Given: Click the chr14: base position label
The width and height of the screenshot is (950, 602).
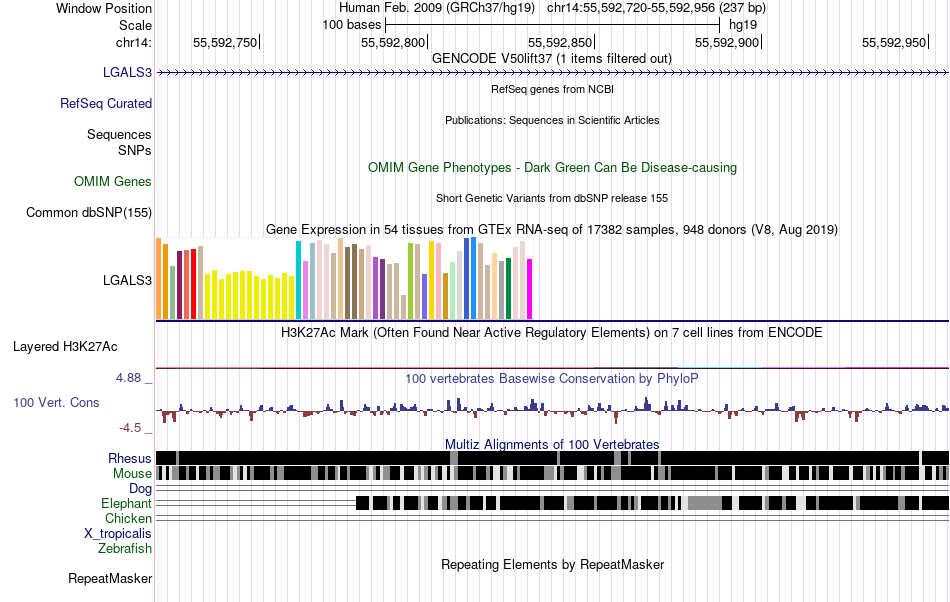Looking at the screenshot, I should [134, 42].
